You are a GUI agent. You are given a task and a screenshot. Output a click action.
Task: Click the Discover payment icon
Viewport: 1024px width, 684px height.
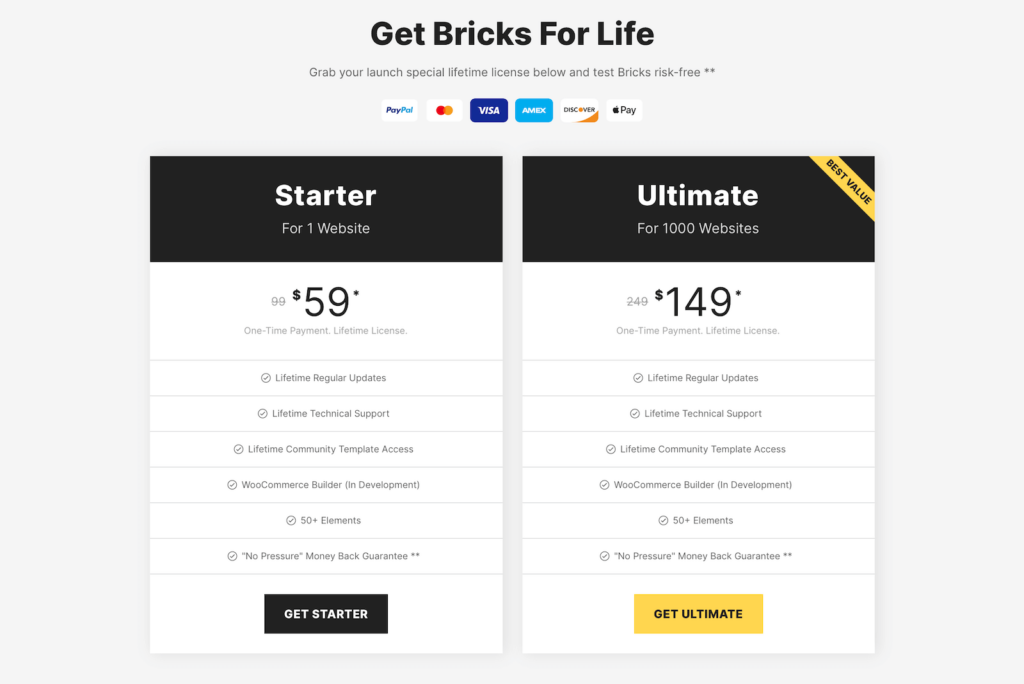579,110
